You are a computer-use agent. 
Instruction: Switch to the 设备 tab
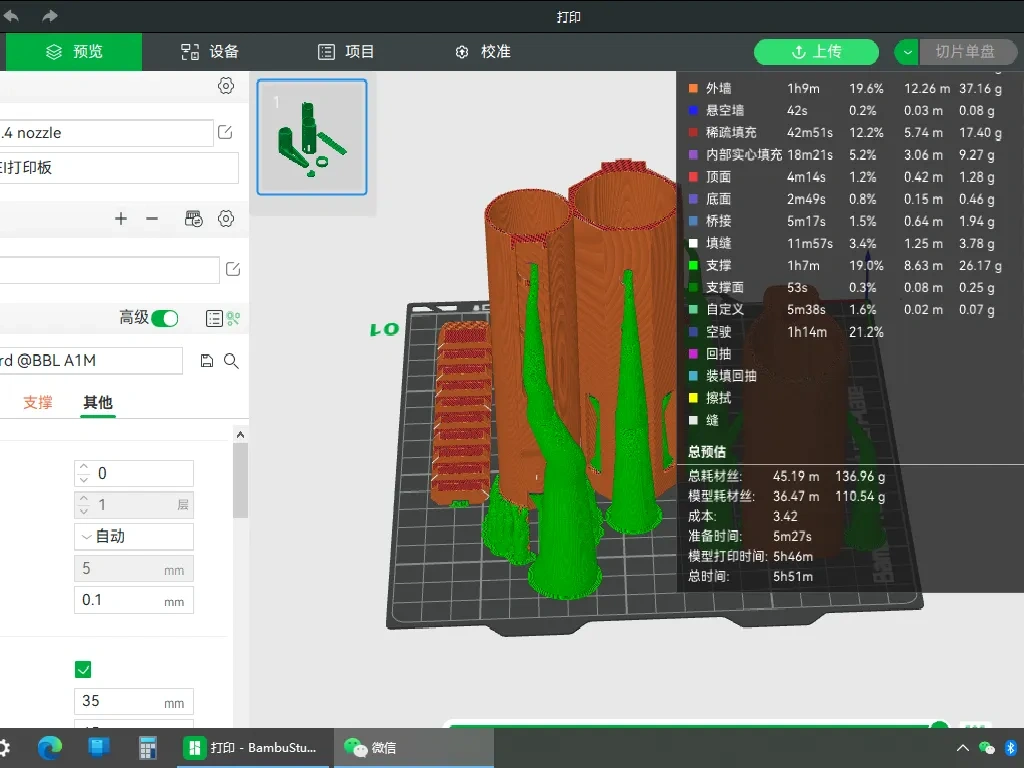209,52
